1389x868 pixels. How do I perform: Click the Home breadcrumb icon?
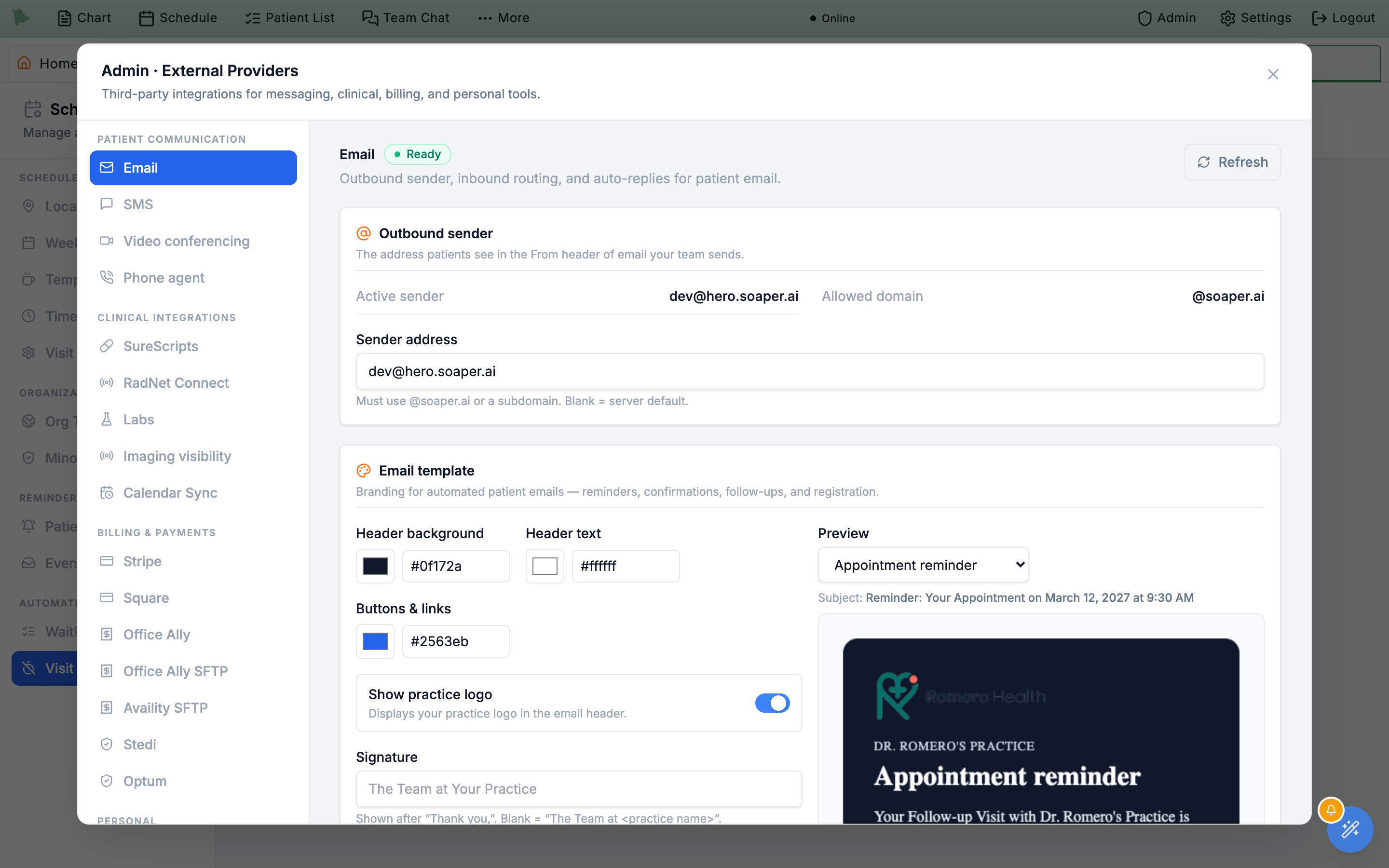tap(24, 63)
